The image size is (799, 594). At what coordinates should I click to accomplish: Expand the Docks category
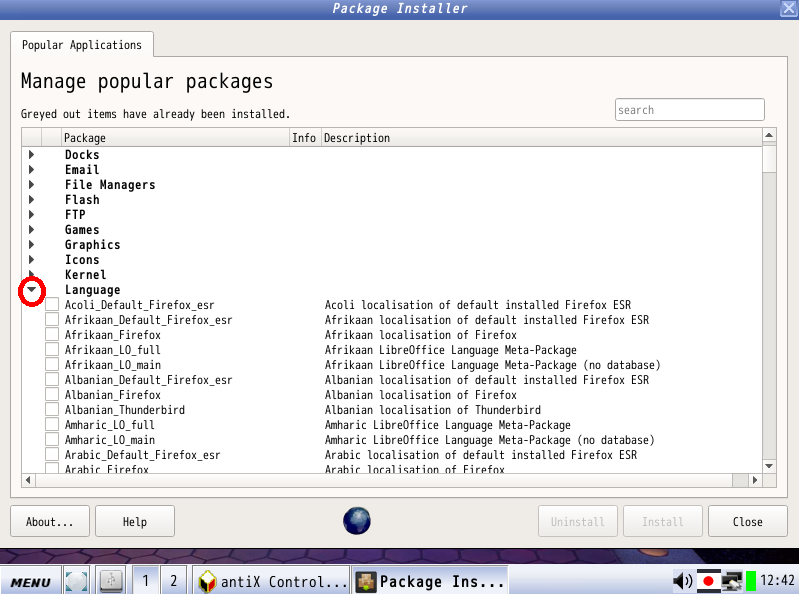click(x=31, y=154)
